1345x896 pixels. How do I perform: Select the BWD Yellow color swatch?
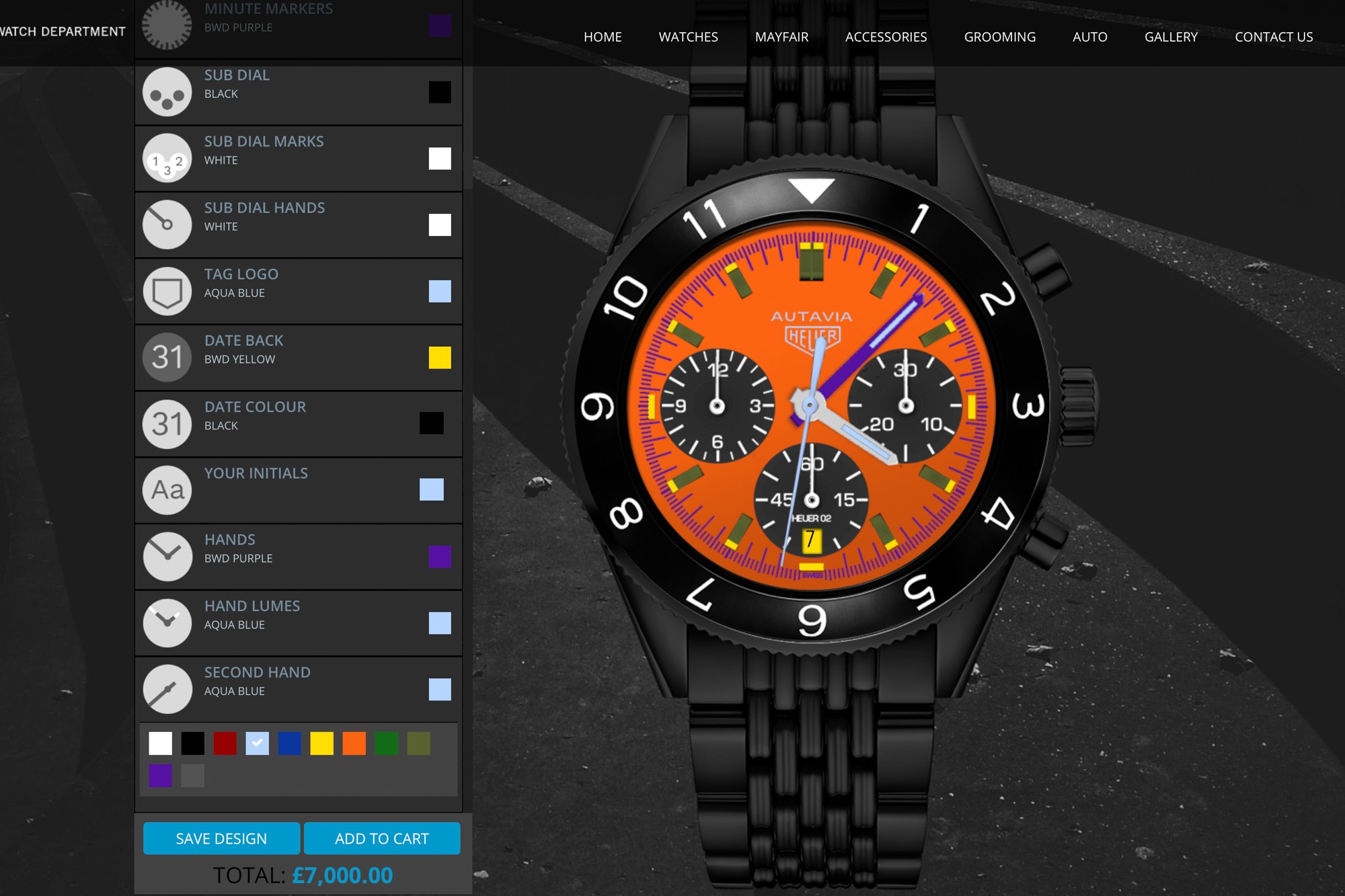coord(321,742)
